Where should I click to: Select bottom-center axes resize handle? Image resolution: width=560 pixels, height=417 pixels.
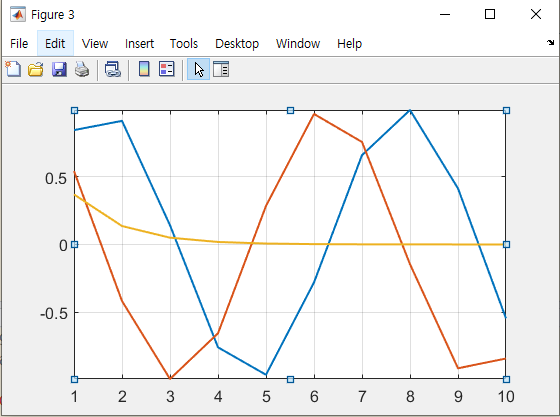point(290,379)
